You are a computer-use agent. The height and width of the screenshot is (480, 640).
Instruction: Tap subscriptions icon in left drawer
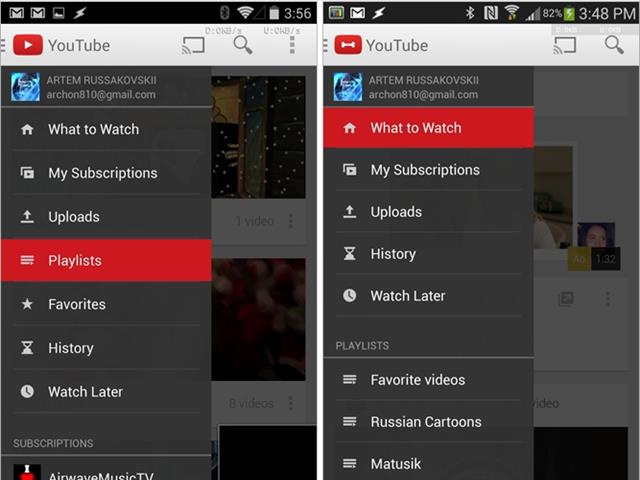point(27,173)
